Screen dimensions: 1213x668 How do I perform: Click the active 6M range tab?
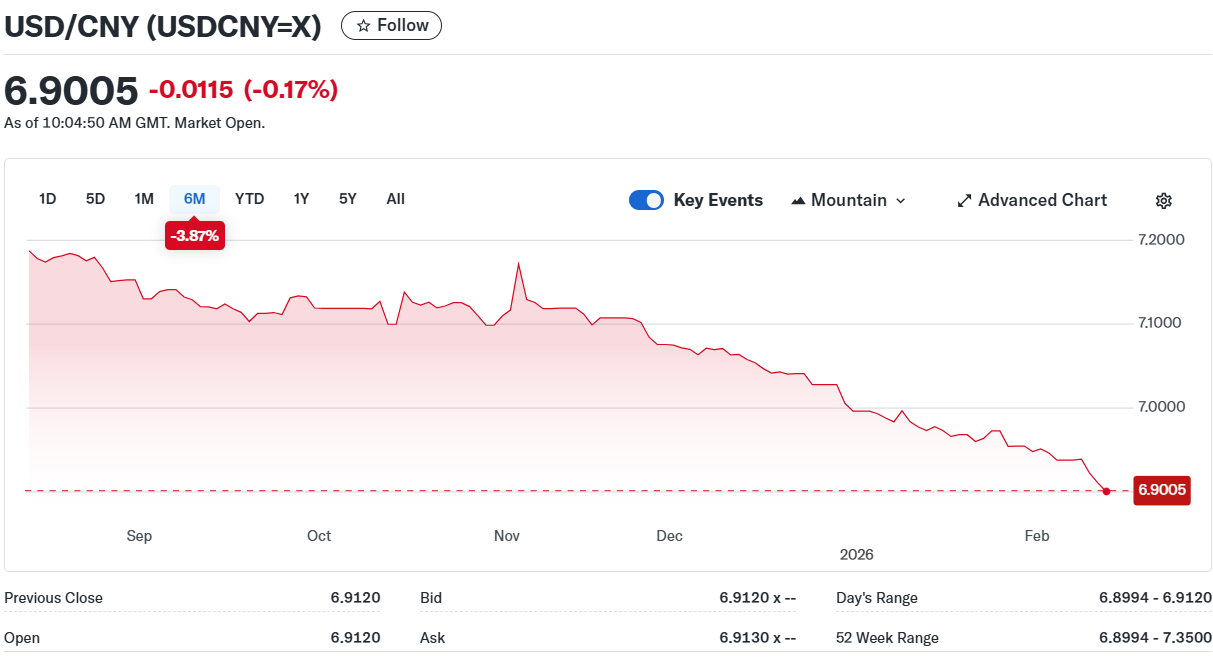point(194,199)
